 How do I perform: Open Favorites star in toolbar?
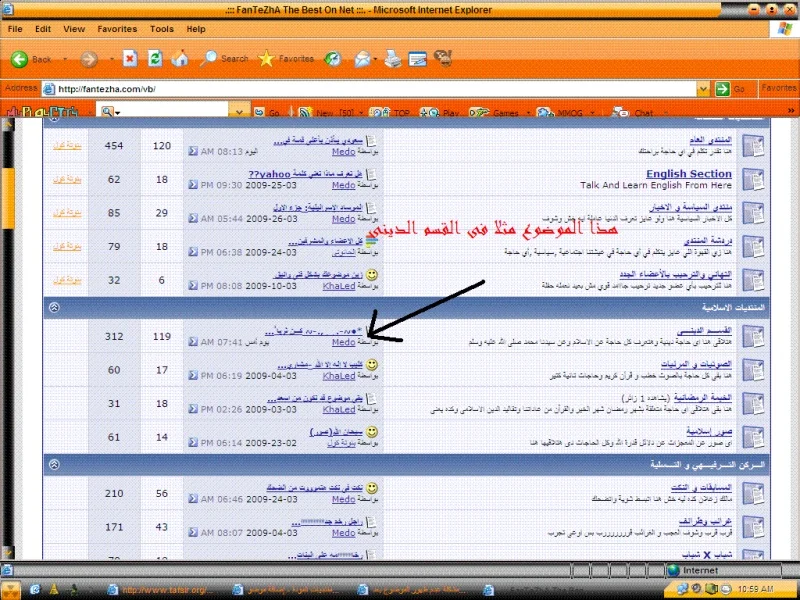[x=285, y=59]
